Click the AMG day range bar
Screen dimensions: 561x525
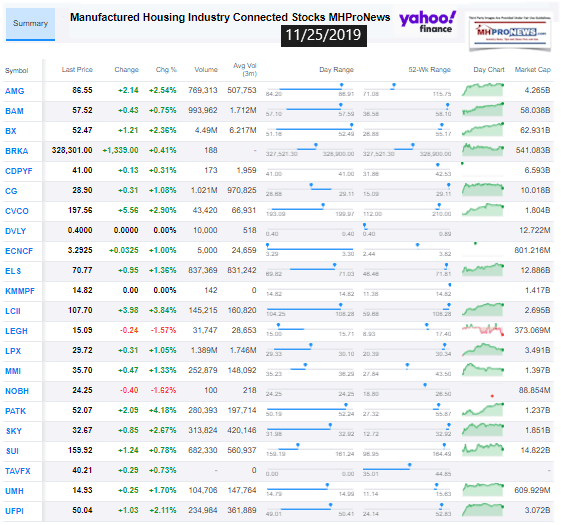pos(310,89)
